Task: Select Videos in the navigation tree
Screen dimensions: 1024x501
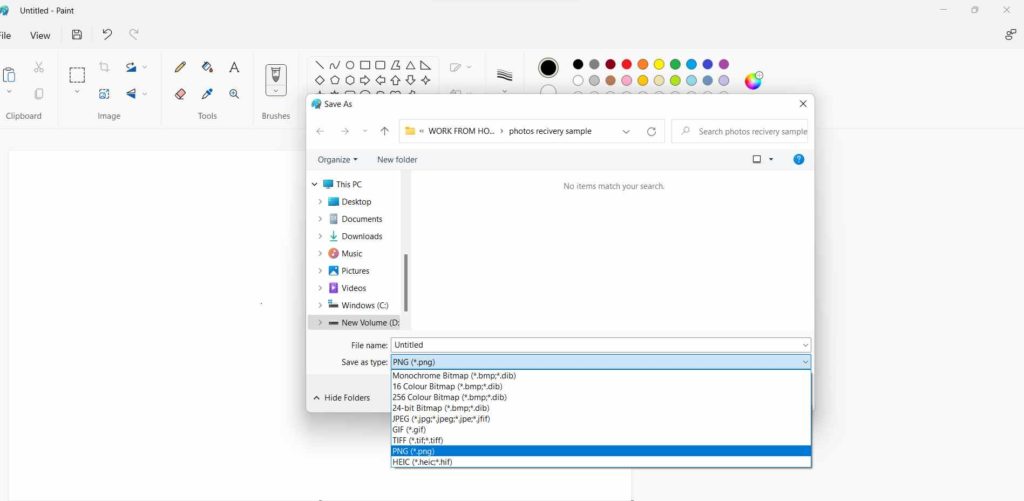Action: pyautogui.click(x=347, y=288)
